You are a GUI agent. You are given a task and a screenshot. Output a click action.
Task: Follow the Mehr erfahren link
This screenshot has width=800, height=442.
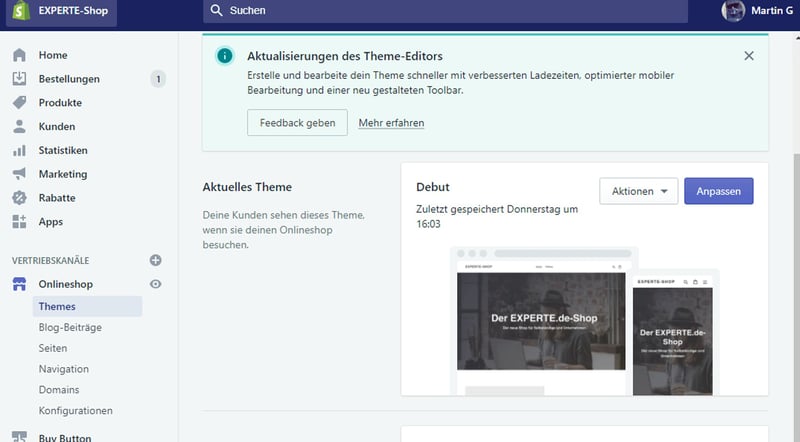391,123
